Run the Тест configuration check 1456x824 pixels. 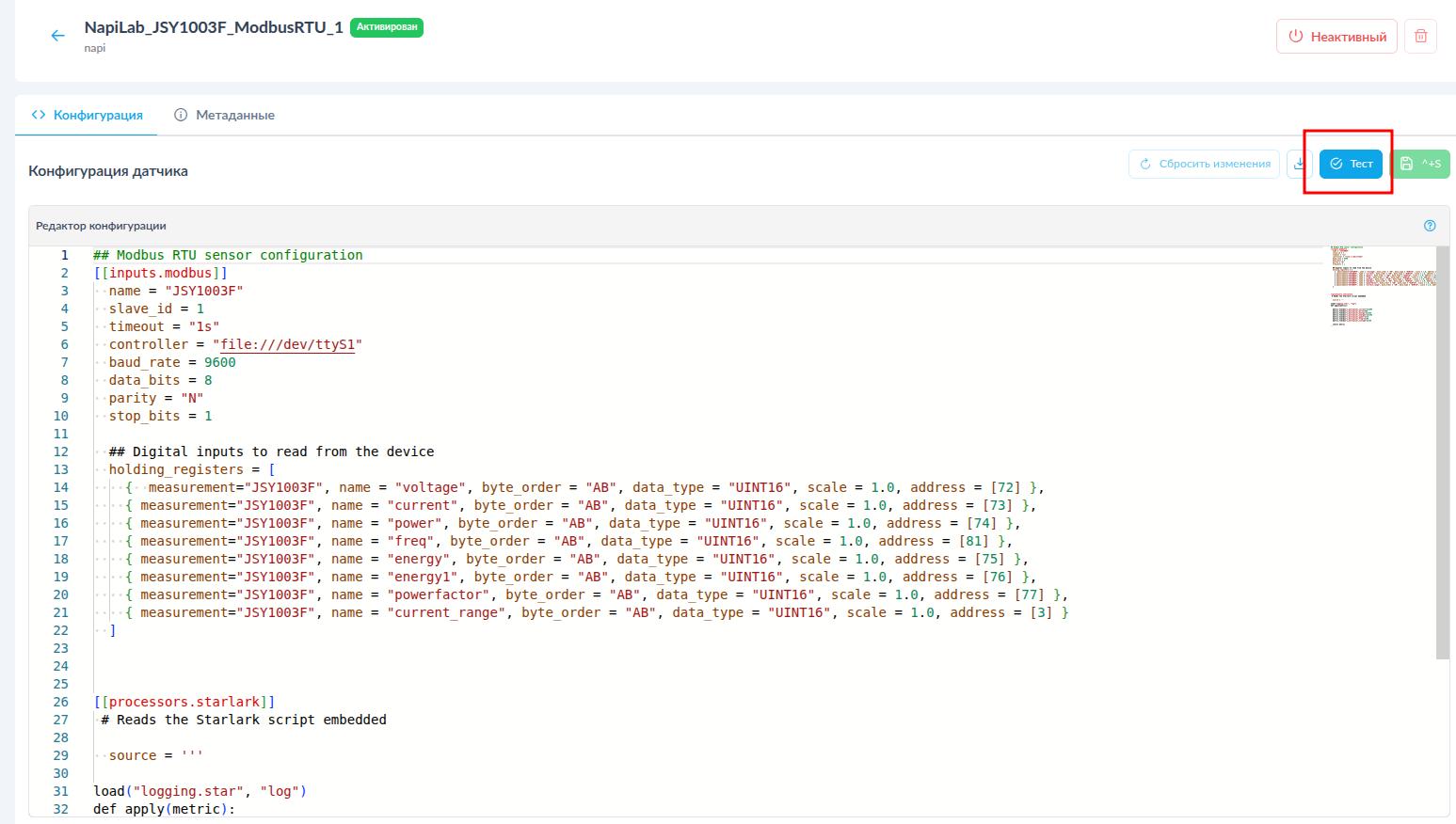(x=1351, y=164)
